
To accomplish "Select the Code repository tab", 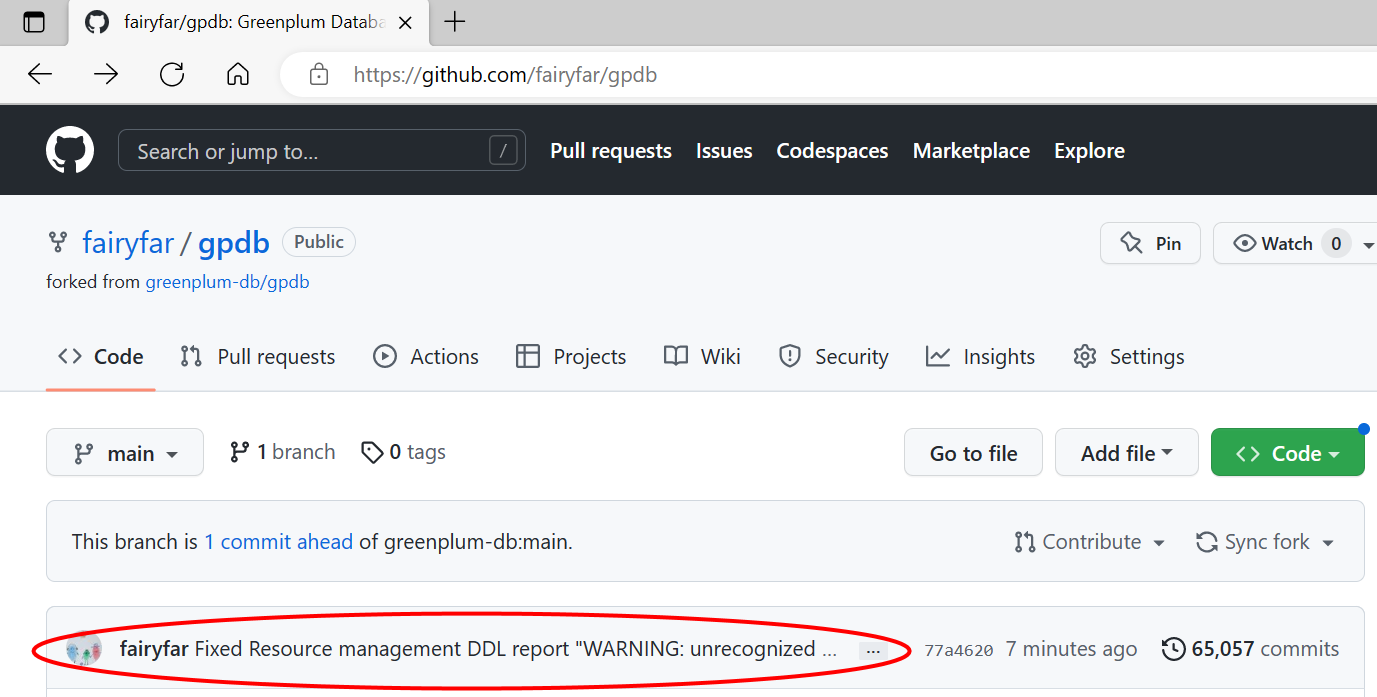I will [101, 357].
